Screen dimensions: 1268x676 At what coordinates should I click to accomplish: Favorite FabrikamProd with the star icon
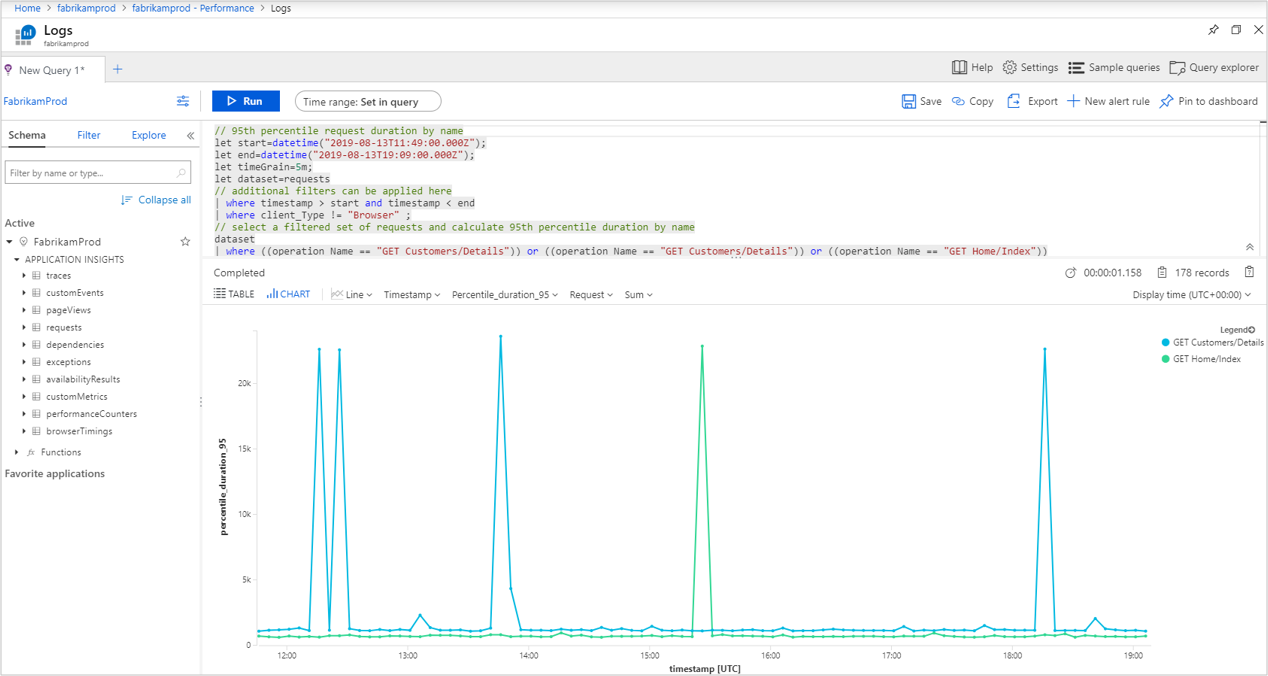click(185, 242)
